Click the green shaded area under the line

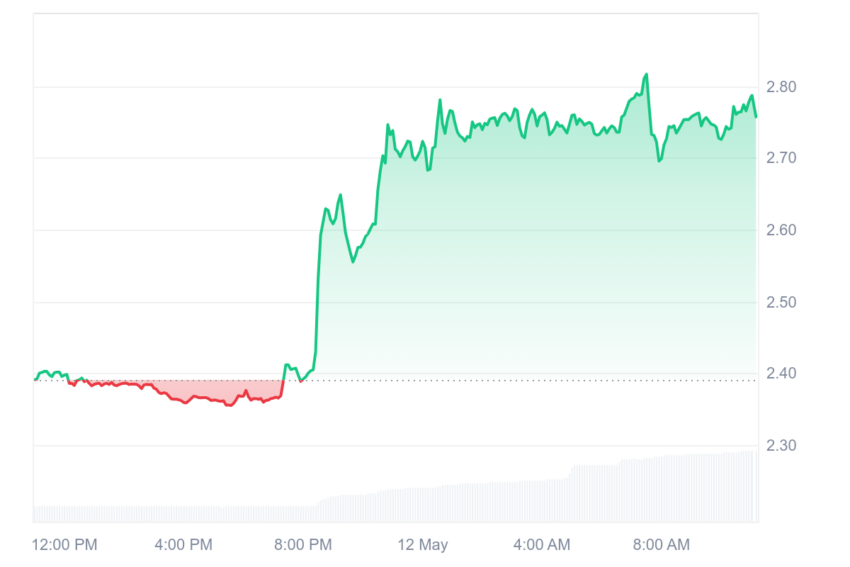tap(542, 244)
